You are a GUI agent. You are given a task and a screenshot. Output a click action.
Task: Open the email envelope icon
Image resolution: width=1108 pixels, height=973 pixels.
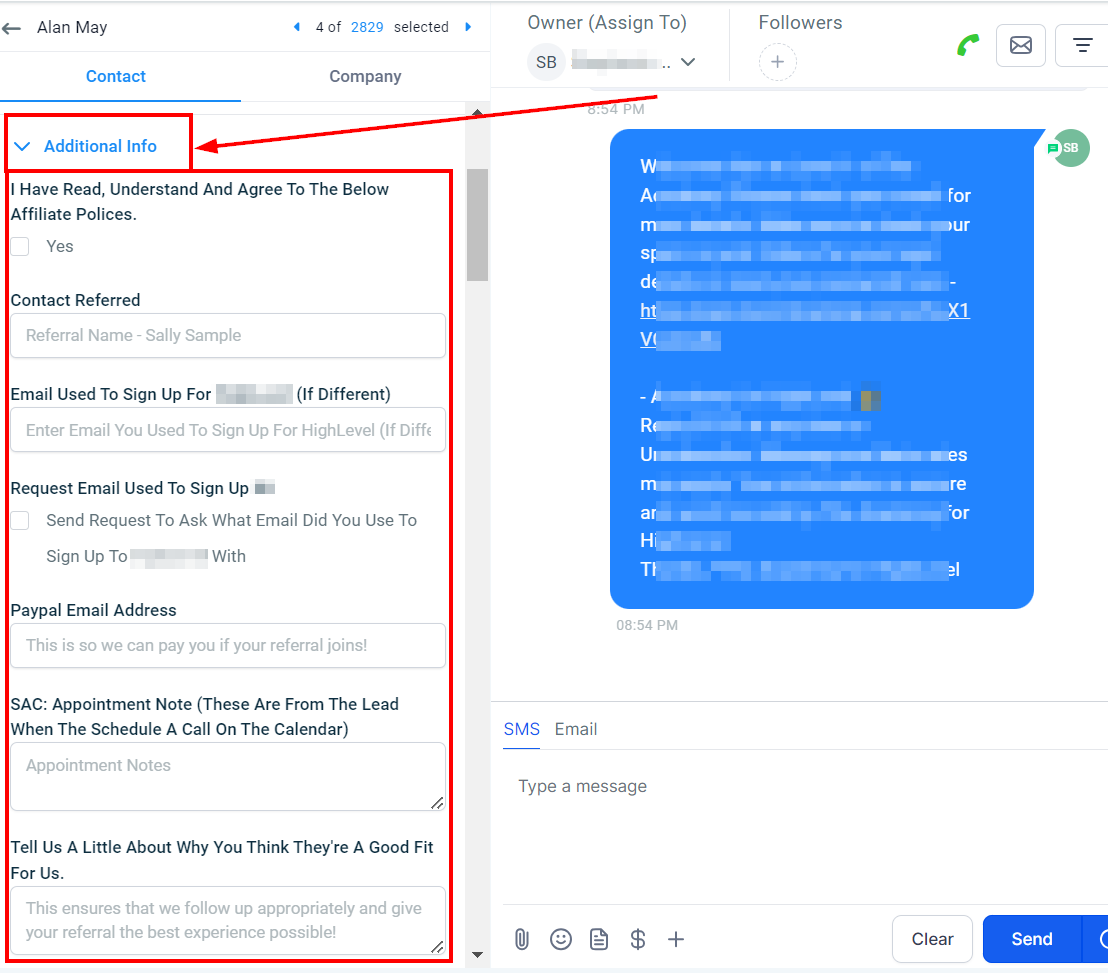pyautogui.click(x=1020, y=46)
